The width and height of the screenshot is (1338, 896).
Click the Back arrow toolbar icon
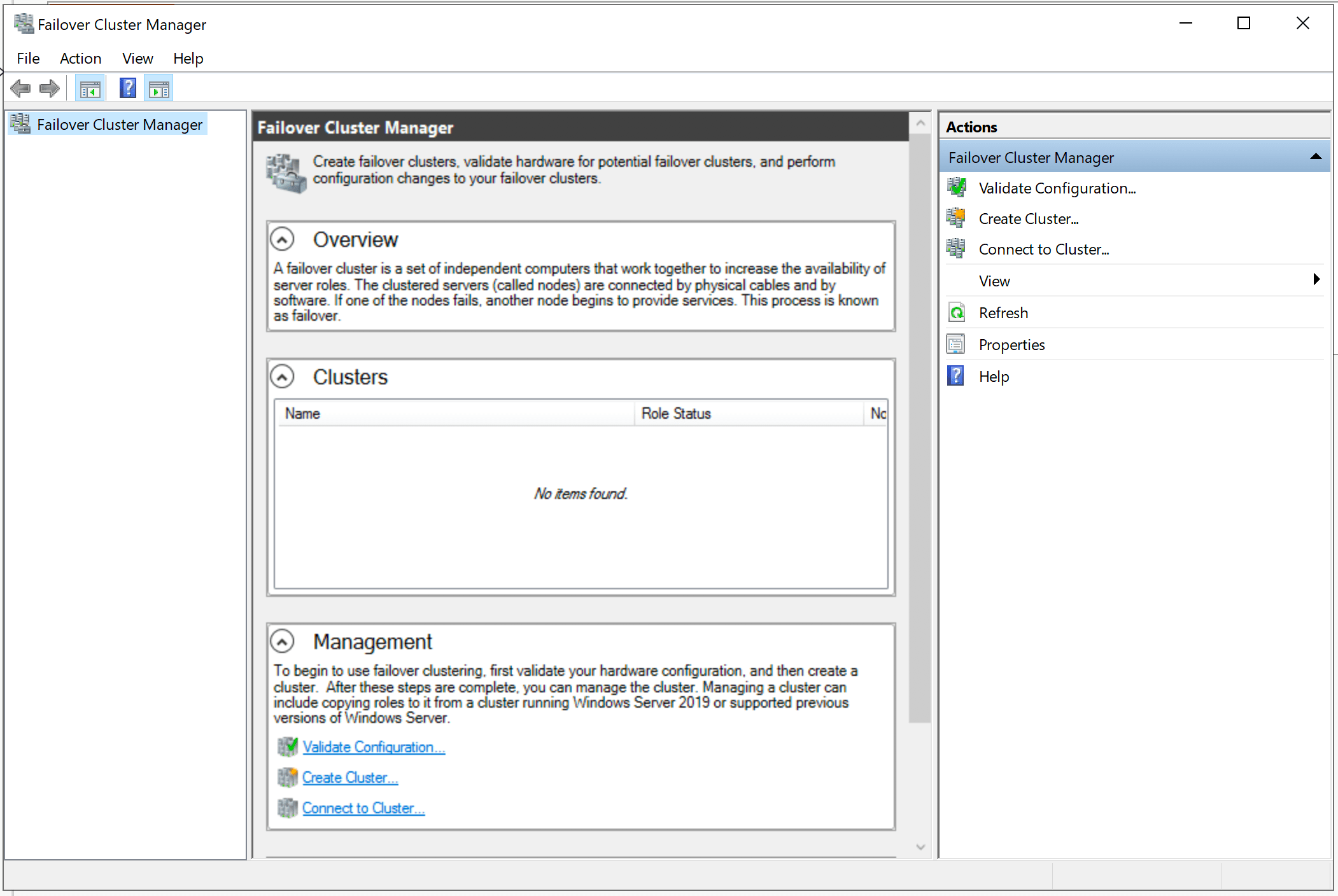coord(20,88)
